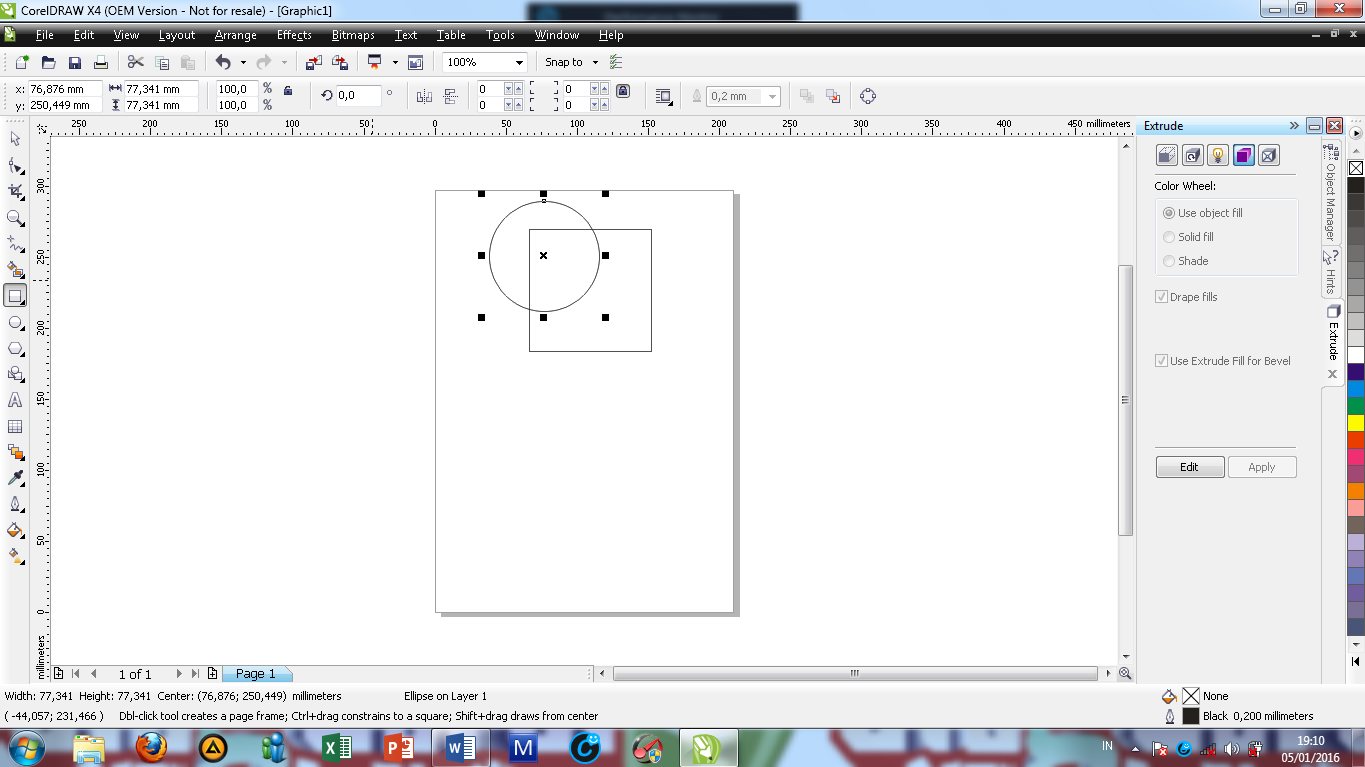Screen dimensions: 1365x767
Task: Click the Print icon
Action: coord(100,62)
